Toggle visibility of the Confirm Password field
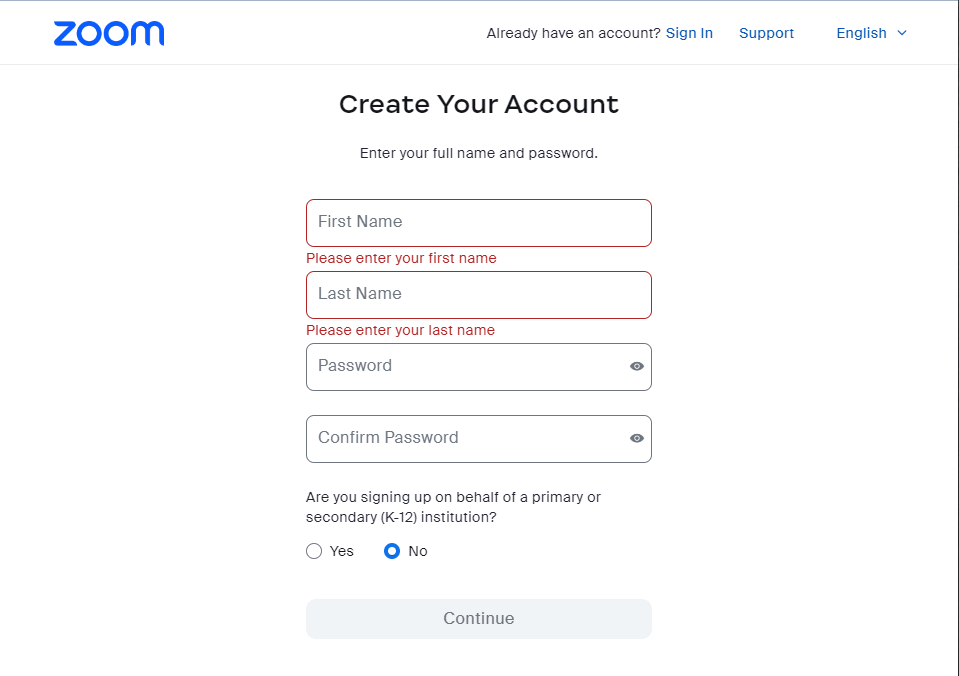Viewport: 959px width, 676px height. [637, 439]
